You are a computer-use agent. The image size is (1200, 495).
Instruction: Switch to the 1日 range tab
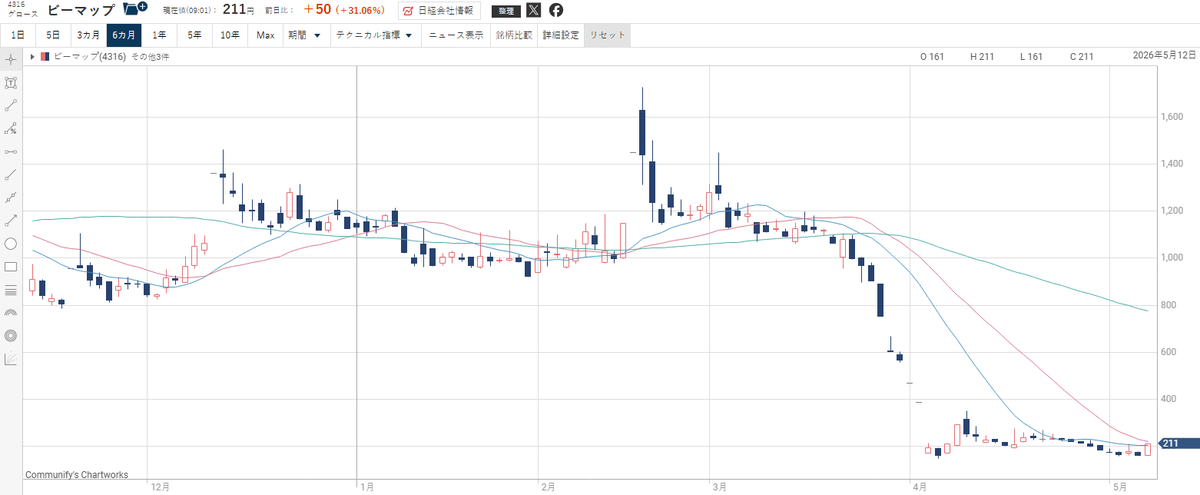(17, 35)
